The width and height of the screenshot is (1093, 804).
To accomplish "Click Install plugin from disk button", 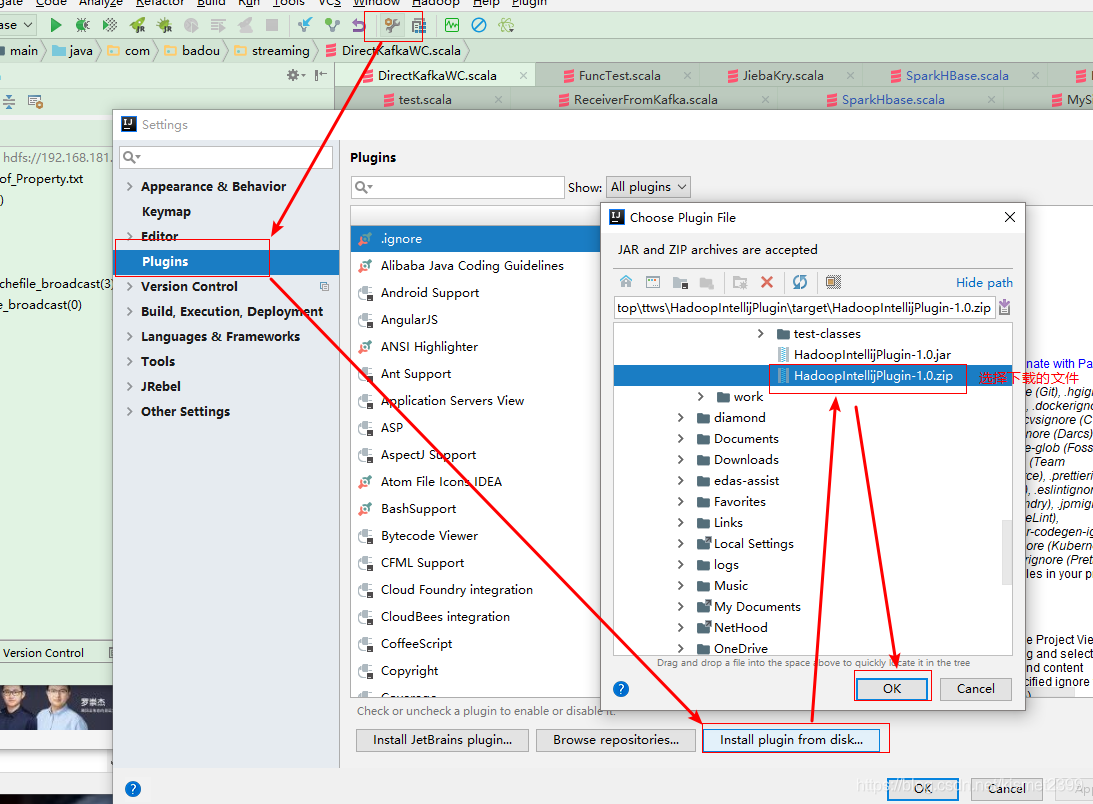I will click(791, 740).
